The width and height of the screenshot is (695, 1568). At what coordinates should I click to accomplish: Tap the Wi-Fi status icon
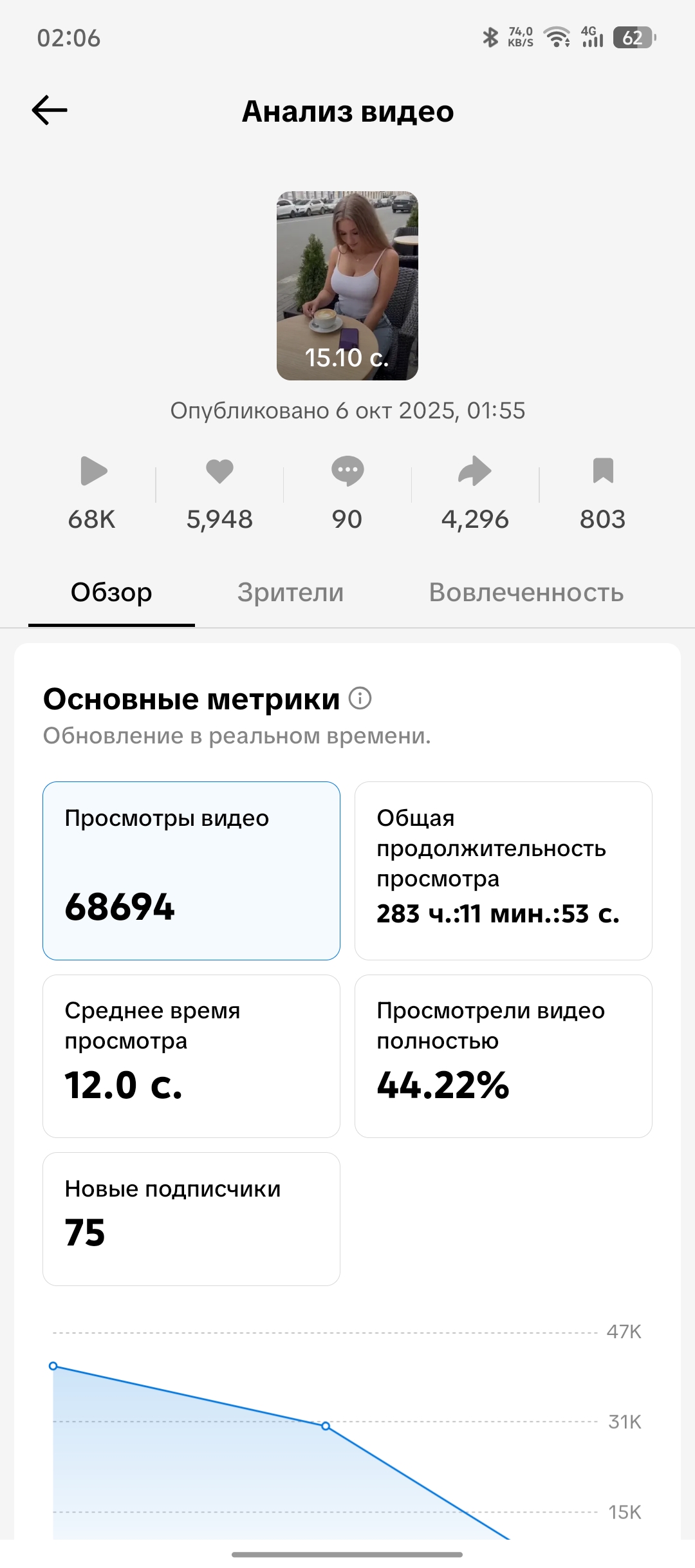pyautogui.click(x=557, y=38)
